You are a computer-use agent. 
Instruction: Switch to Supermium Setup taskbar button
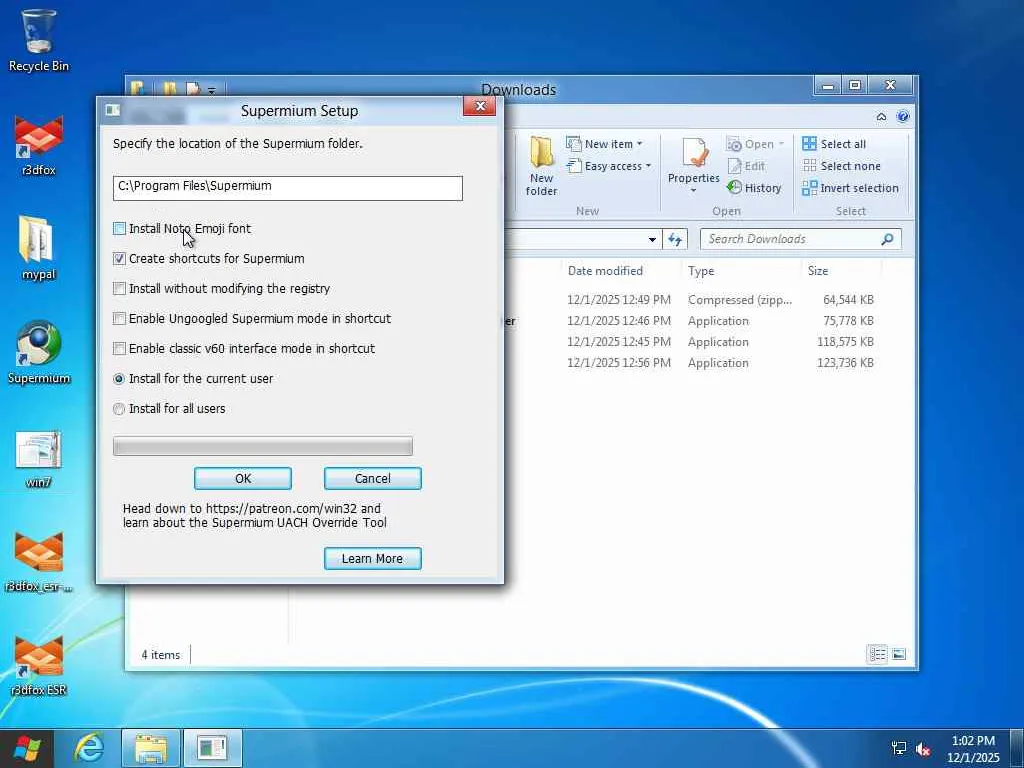[x=212, y=748]
